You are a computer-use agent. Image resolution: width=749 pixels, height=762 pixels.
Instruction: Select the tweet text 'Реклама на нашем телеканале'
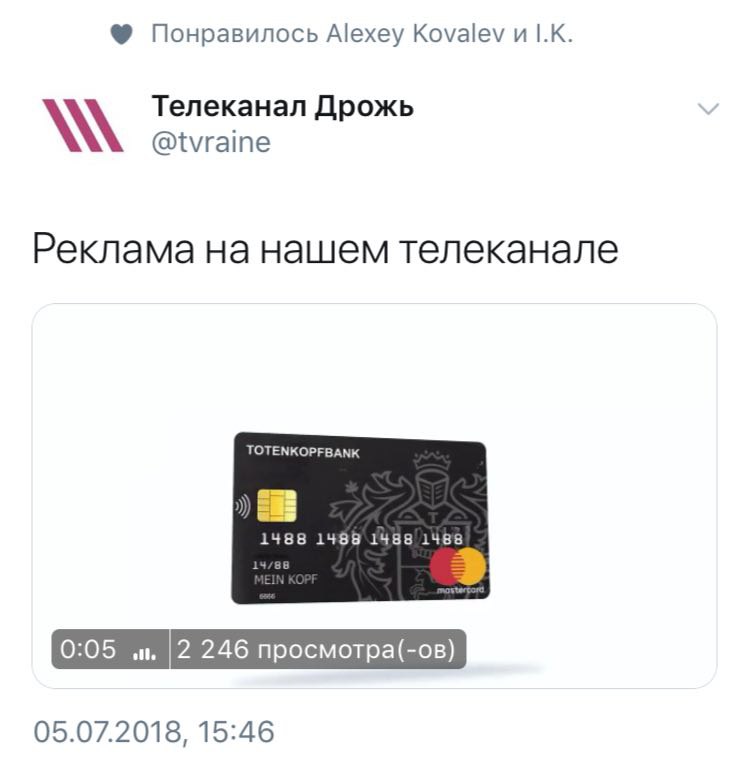(x=325, y=249)
